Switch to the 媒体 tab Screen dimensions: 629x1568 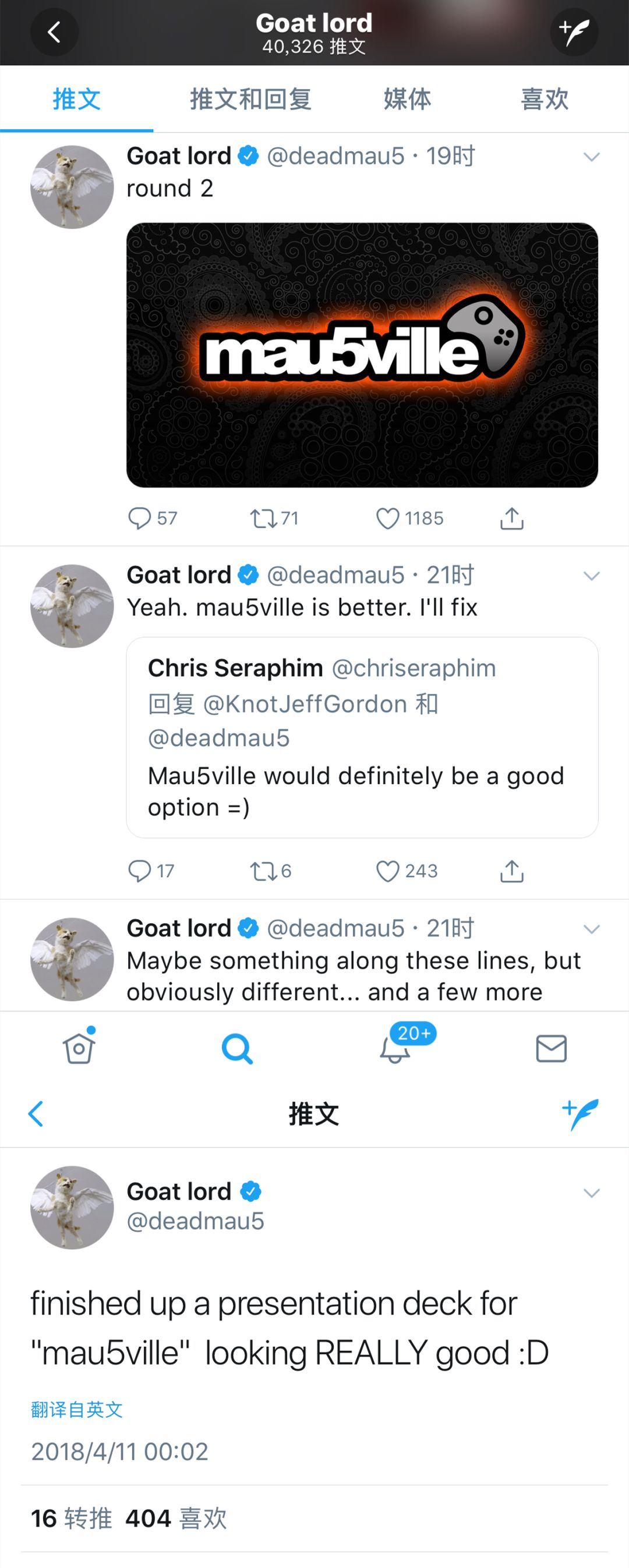[407, 99]
